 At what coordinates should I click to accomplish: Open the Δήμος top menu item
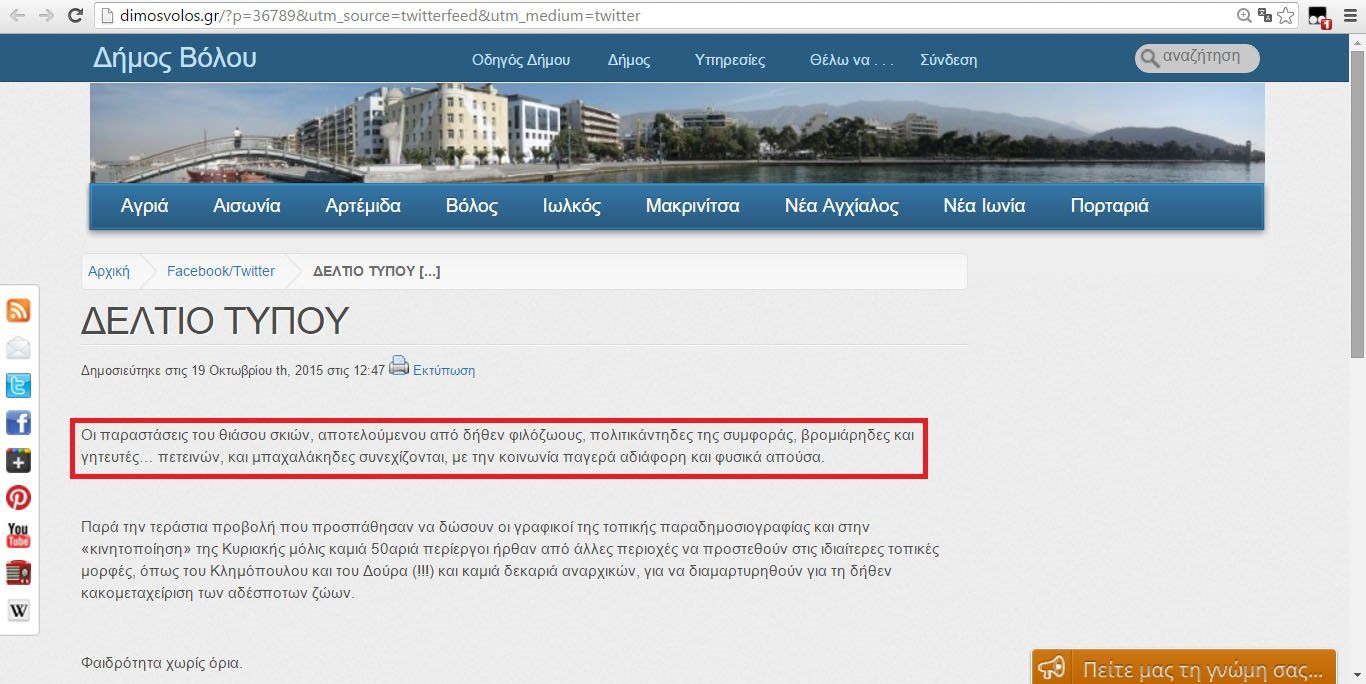click(629, 60)
